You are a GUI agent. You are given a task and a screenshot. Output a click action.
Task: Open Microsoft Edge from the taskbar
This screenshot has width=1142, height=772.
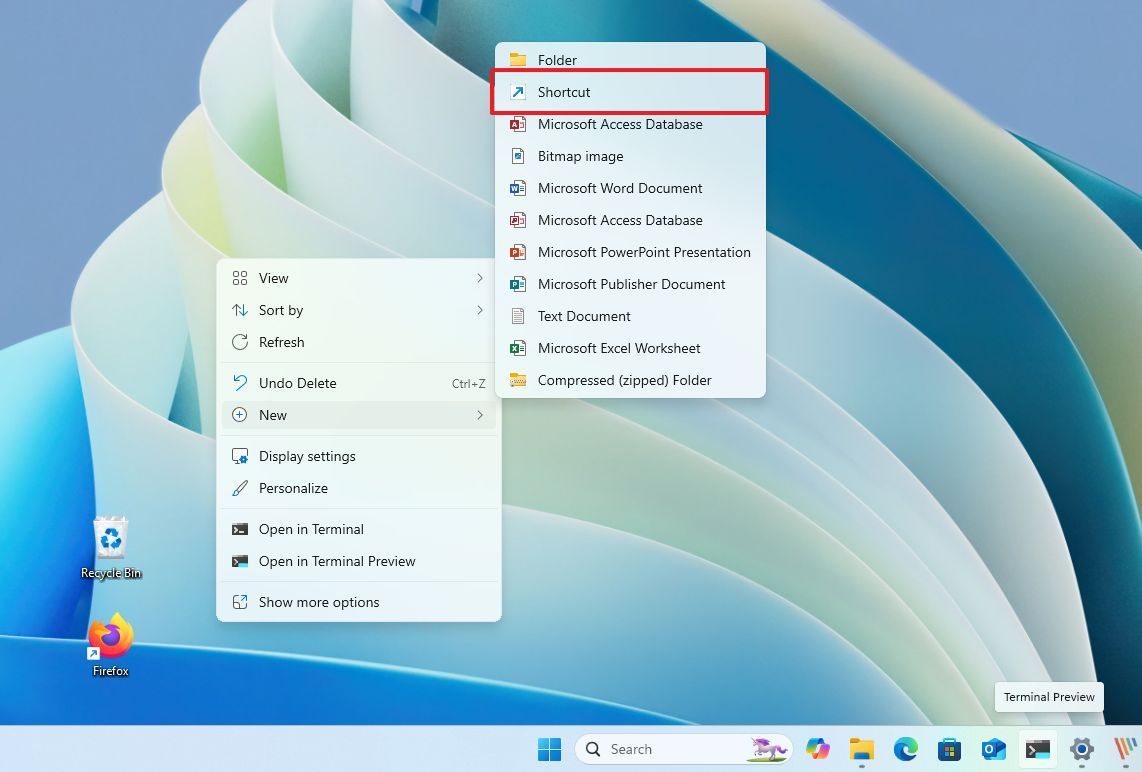coord(905,748)
